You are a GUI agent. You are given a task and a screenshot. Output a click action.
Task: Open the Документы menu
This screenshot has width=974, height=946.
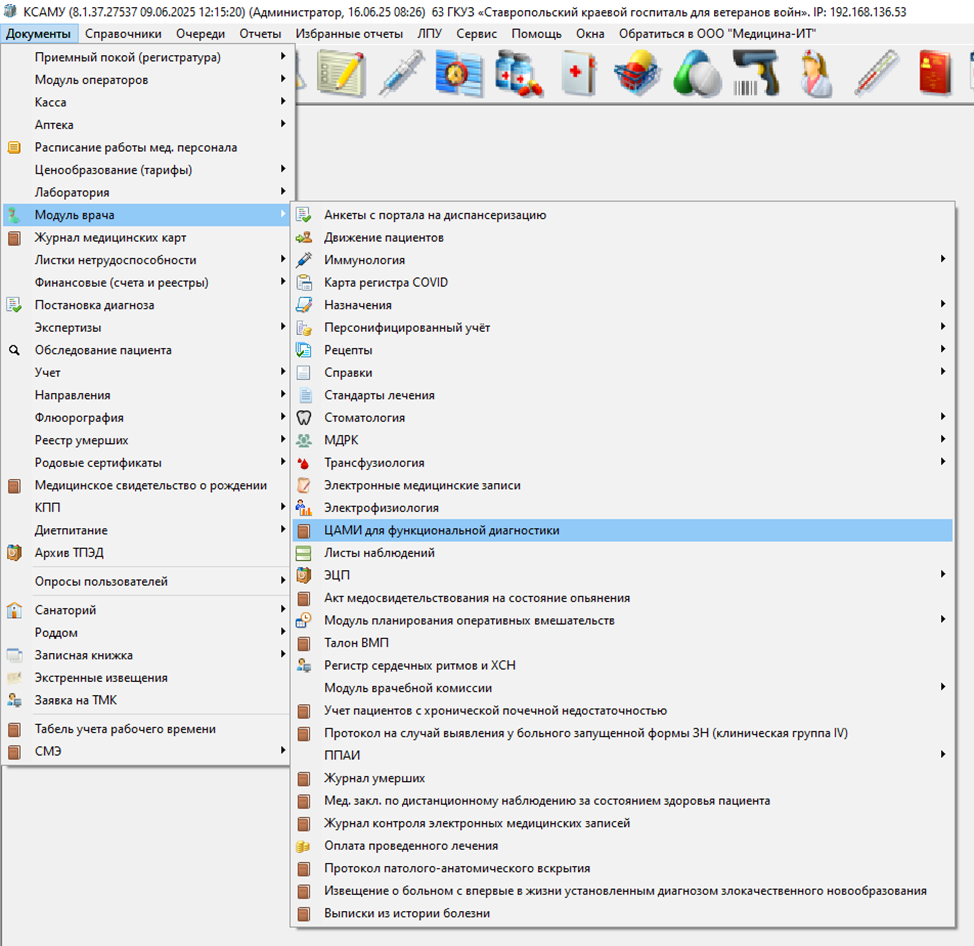39,34
